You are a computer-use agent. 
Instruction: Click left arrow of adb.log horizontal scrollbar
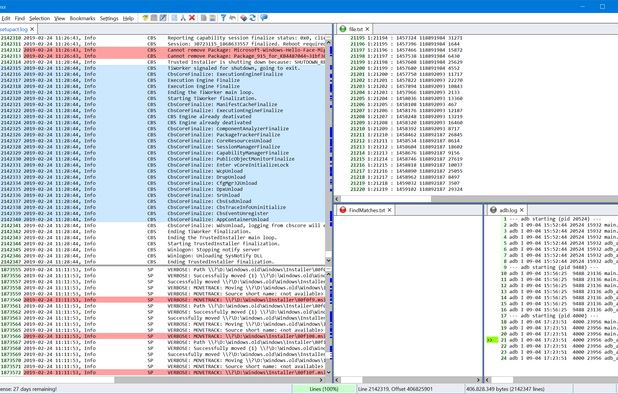coord(488,380)
